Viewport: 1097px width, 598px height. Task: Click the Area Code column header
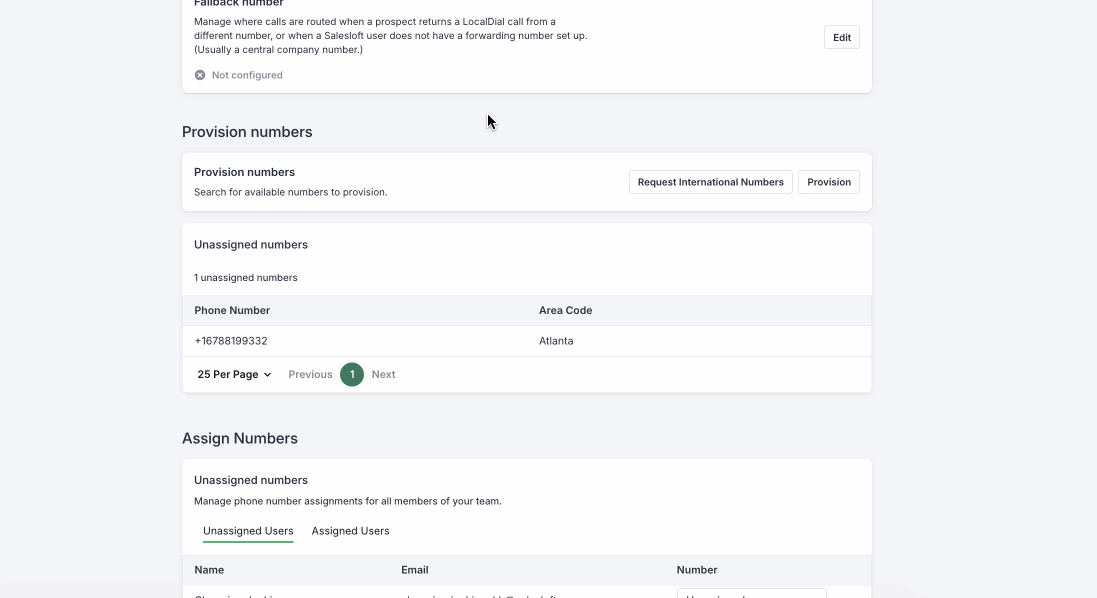[565, 310]
